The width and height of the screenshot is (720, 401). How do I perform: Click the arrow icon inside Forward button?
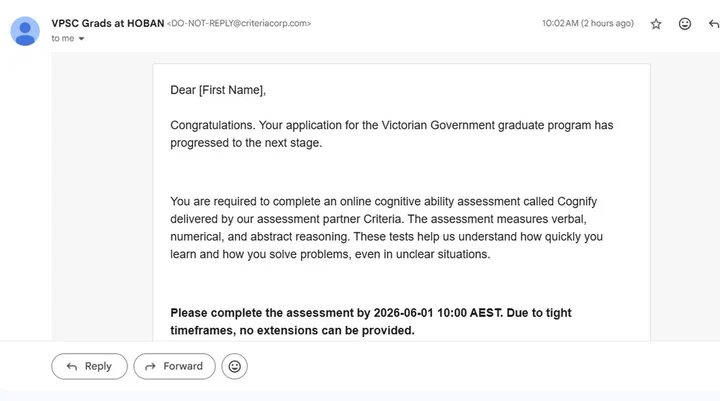(x=150, y=366)
